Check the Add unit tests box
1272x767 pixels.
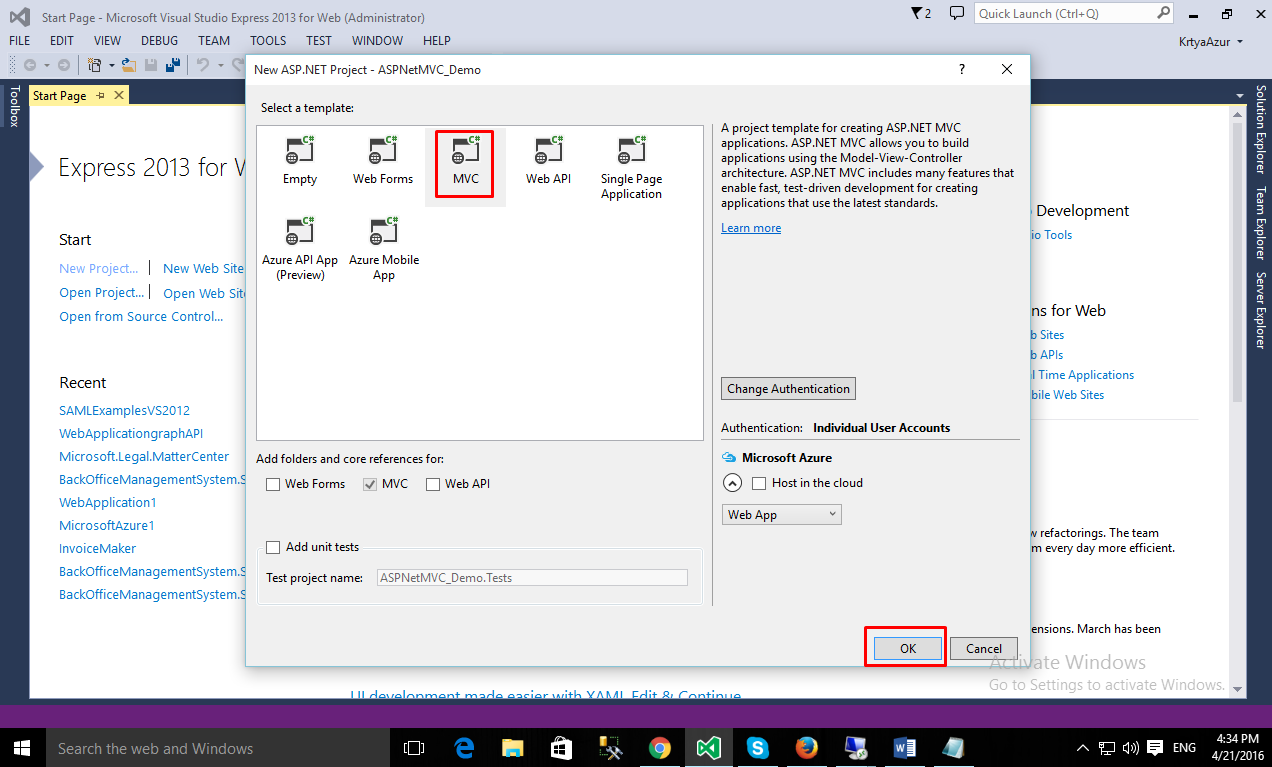273,547
